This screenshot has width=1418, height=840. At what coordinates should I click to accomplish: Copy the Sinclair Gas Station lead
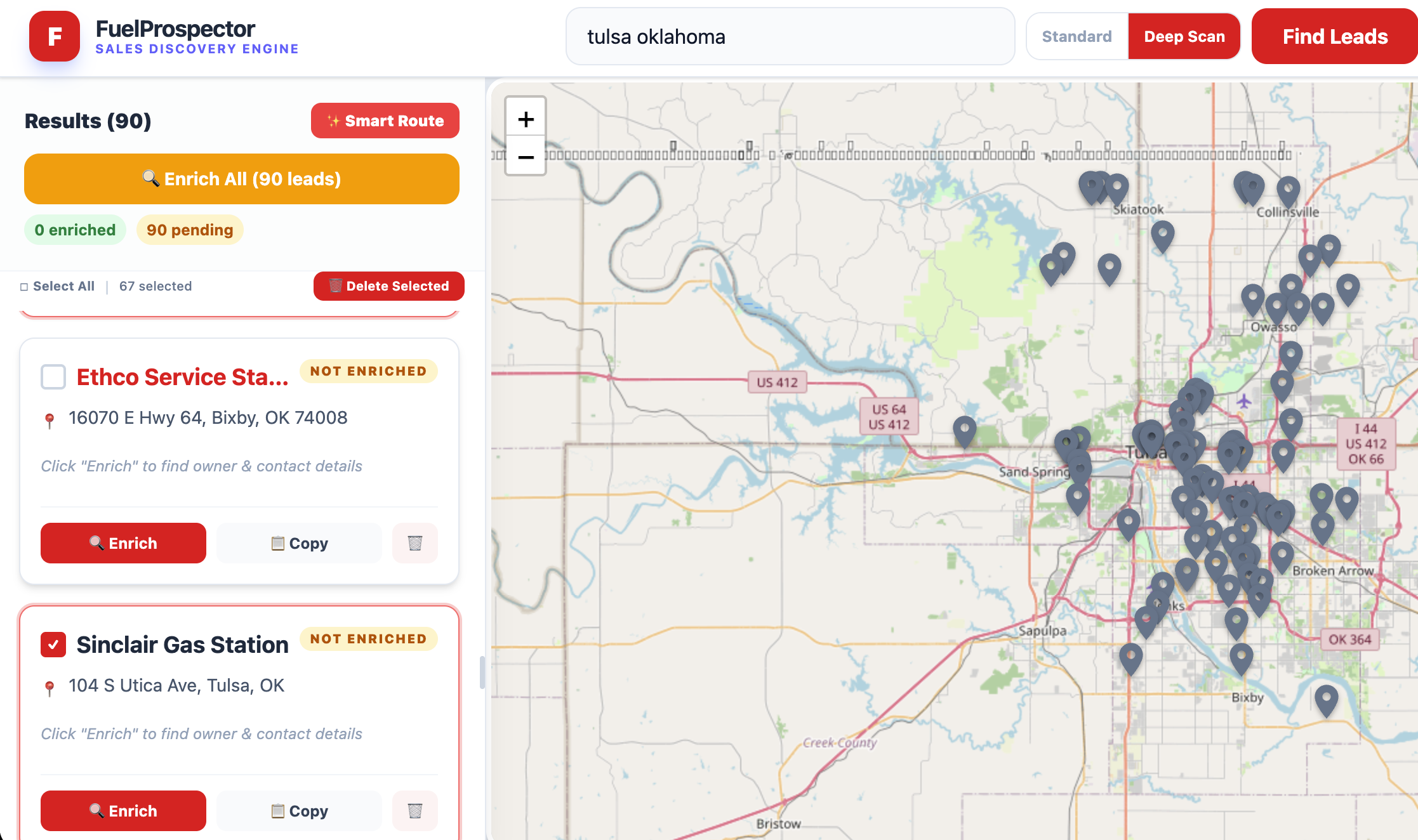click(x=299, y=811)
